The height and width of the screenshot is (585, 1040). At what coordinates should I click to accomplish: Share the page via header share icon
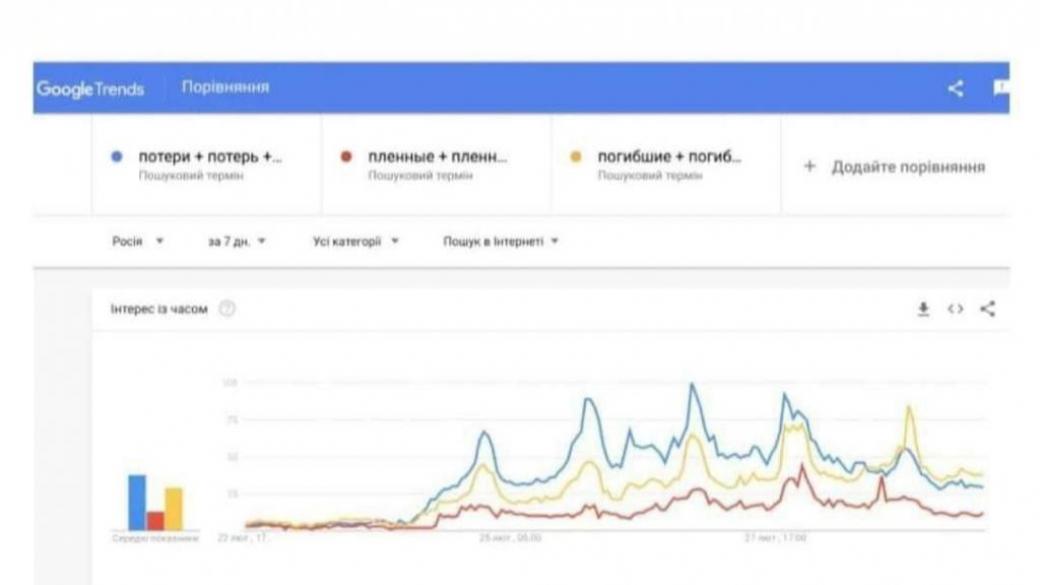coord(956,89)
